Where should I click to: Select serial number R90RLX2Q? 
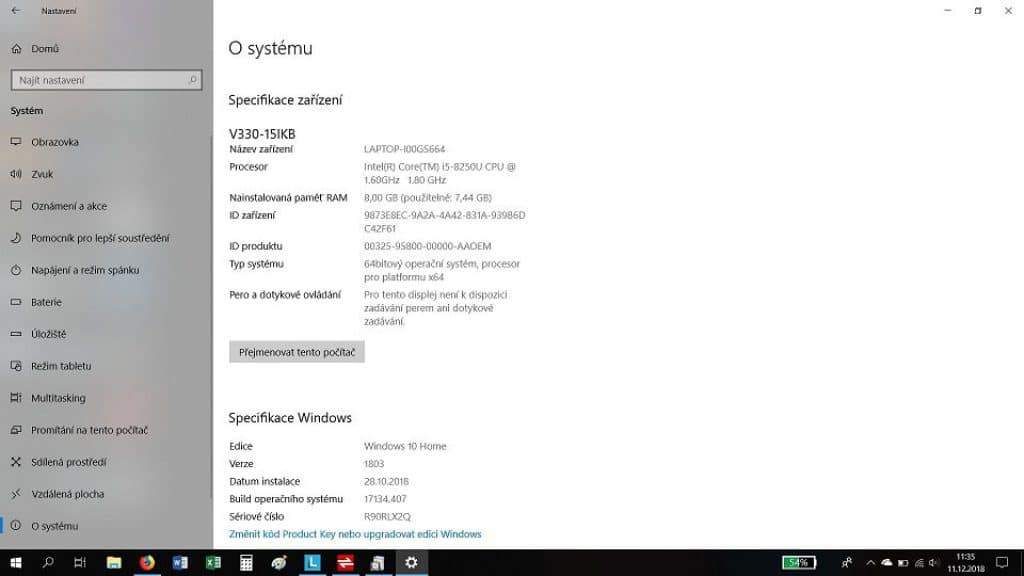click(x=387, y=517)
